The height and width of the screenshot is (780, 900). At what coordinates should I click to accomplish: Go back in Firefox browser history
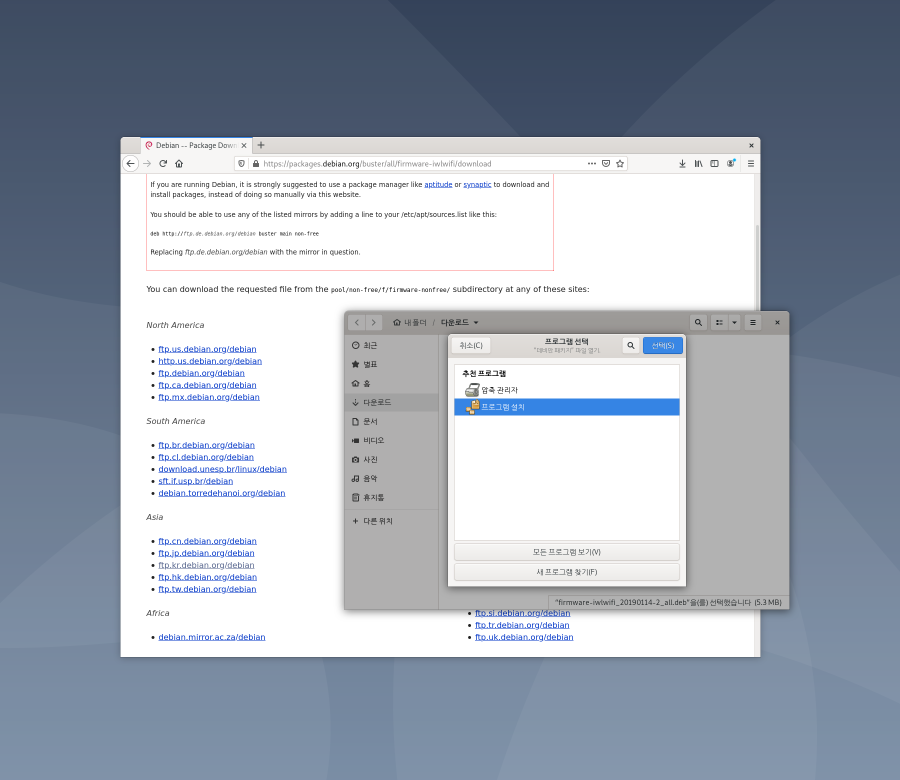click(x=131, y=164)
